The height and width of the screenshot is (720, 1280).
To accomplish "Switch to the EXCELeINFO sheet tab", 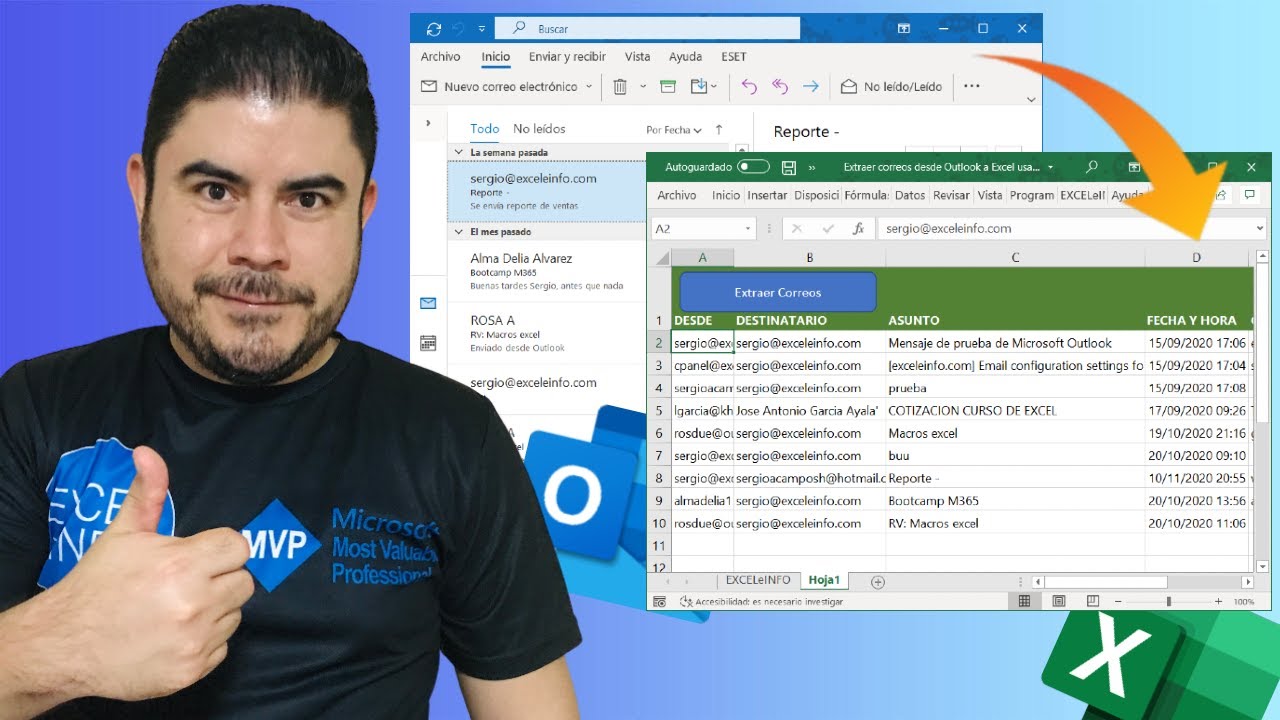I will click(758, 580).
